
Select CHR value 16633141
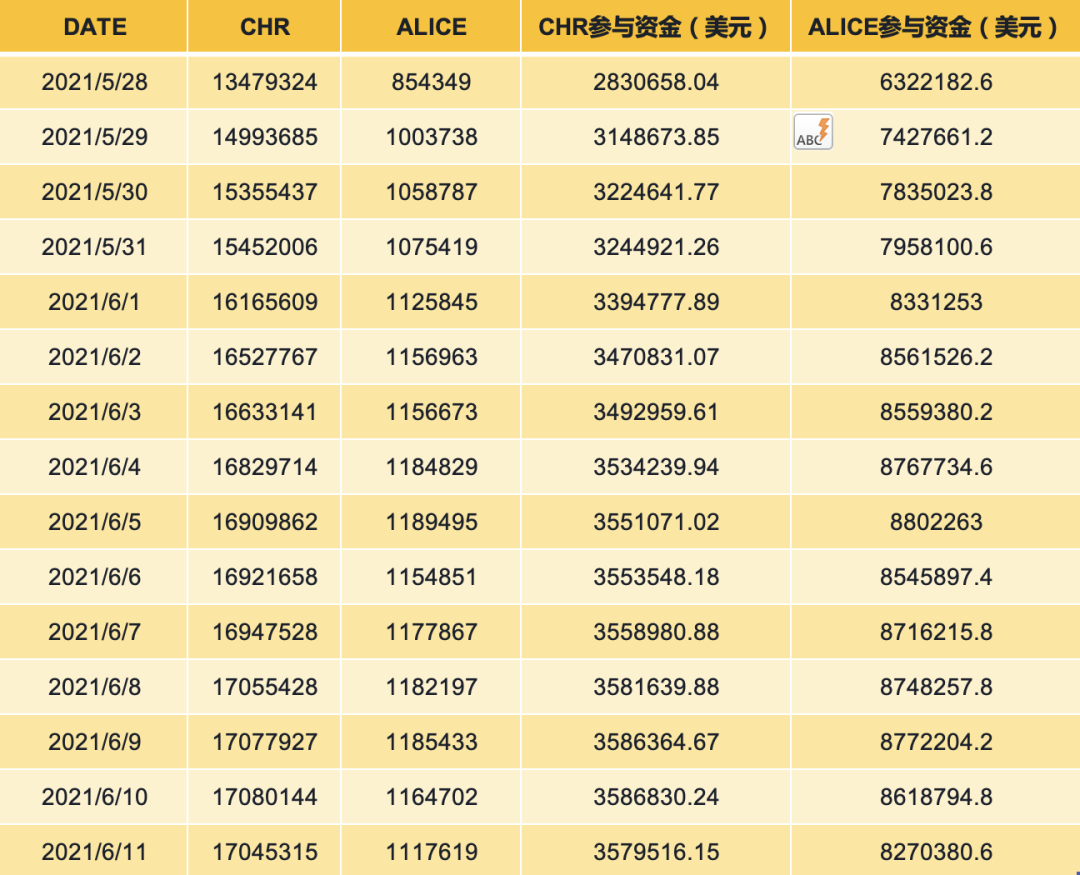click(x=264, y=412)
